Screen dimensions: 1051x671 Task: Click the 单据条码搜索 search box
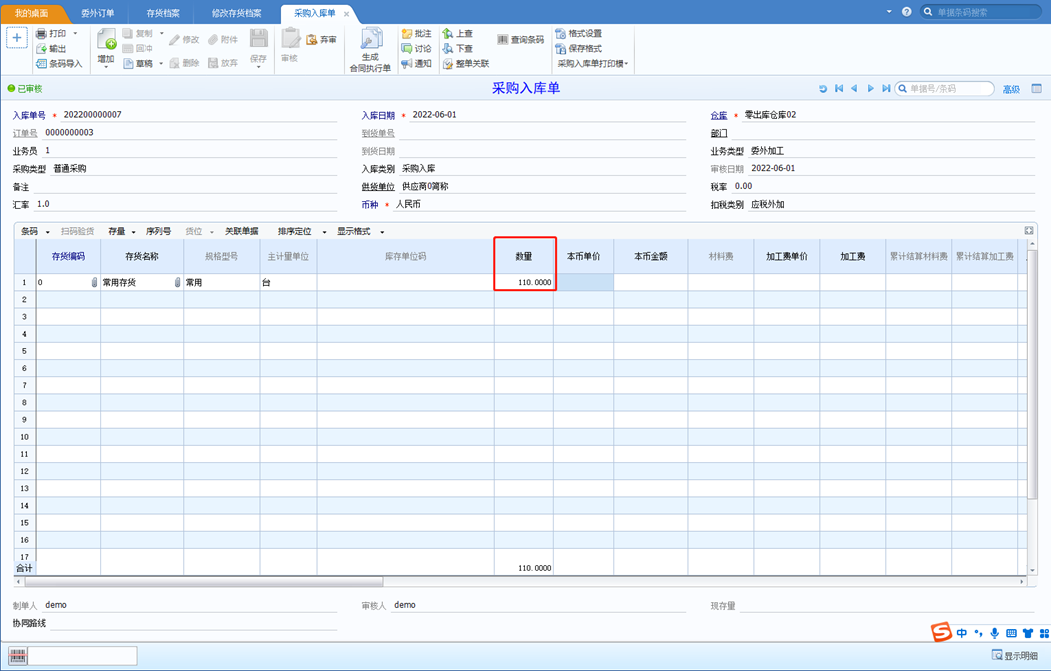[980, 12]
